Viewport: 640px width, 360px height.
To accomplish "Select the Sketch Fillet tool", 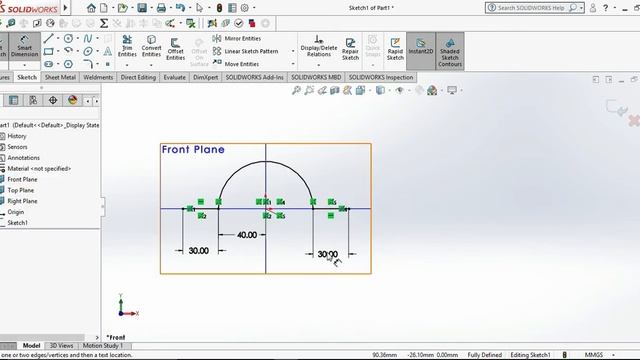I will [88, 64].
